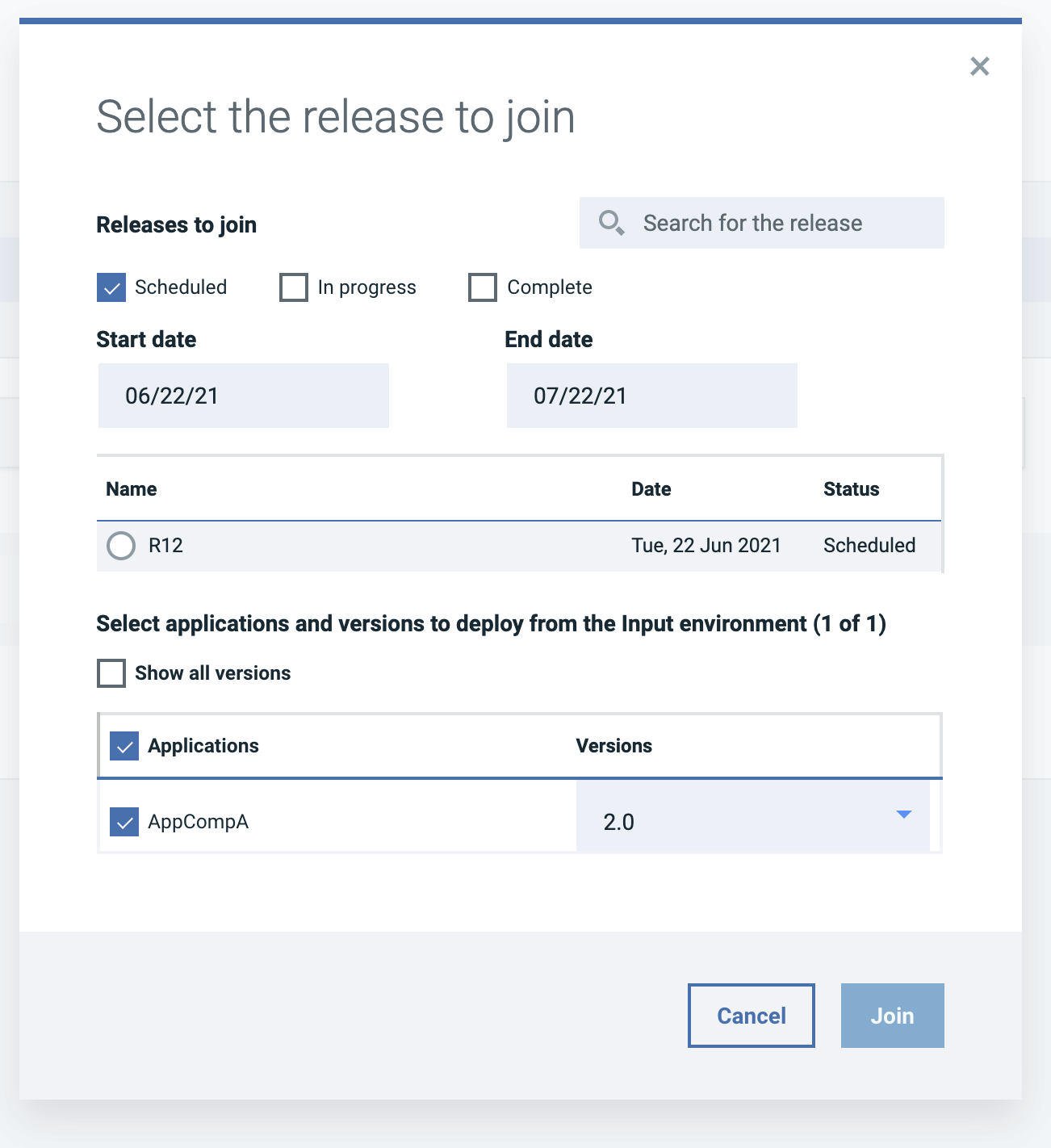
Task: Click the Join button
Action: tap(892, 1016)
